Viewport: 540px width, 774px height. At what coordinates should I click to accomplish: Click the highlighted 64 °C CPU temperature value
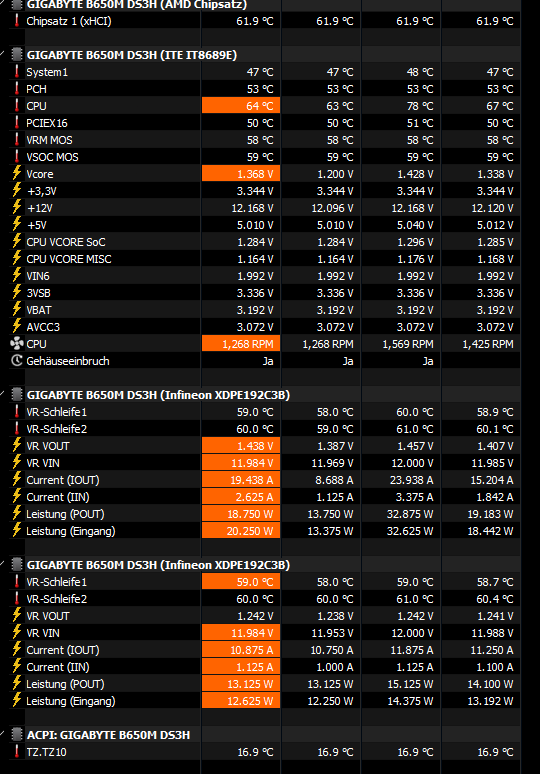(241, 106)
